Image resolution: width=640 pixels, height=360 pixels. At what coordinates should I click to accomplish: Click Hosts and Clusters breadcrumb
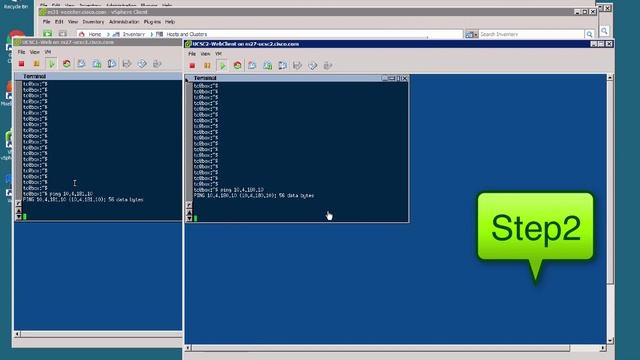tap(187, 34)
